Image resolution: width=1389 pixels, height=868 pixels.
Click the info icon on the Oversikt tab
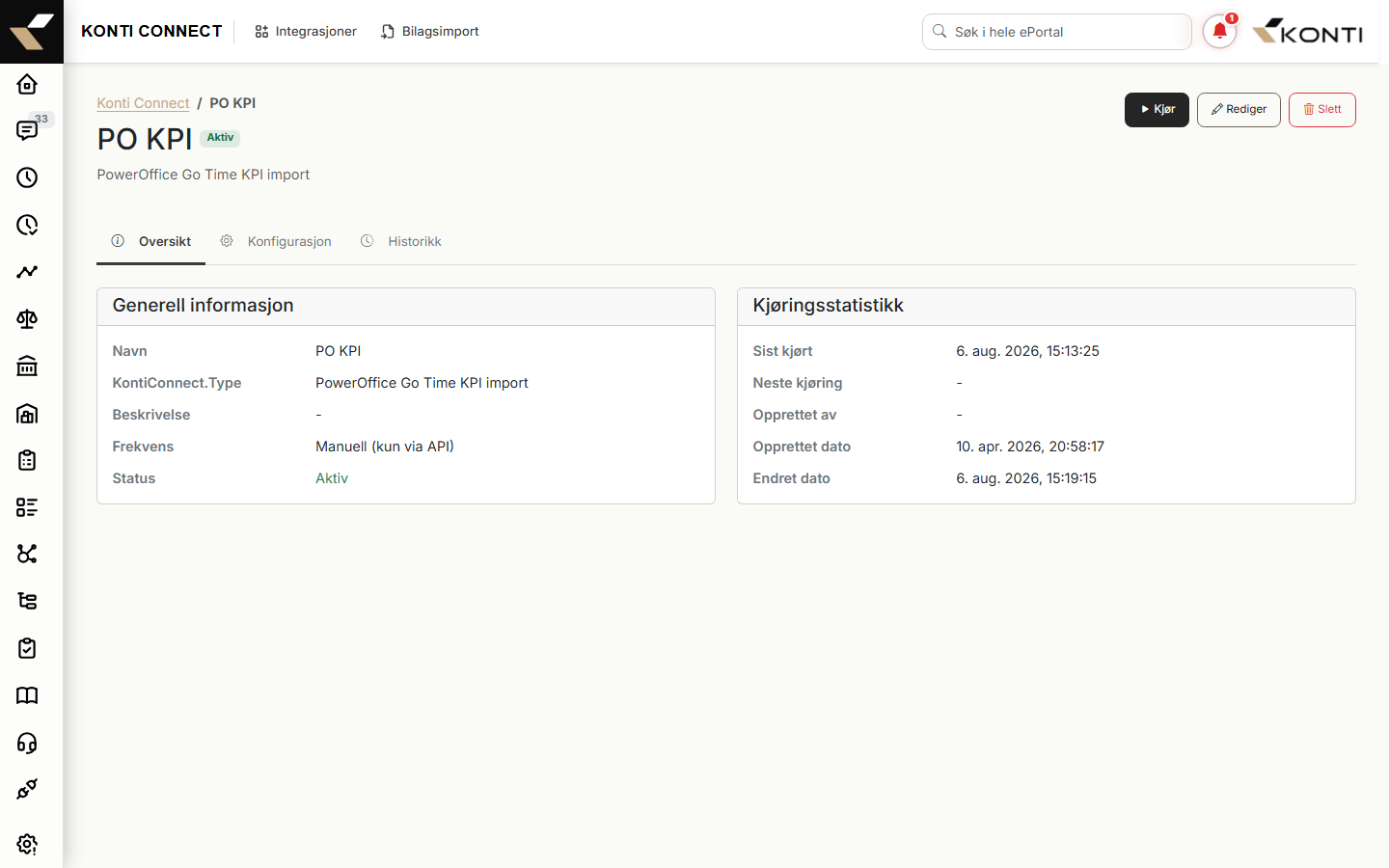(x=118, y=241)
